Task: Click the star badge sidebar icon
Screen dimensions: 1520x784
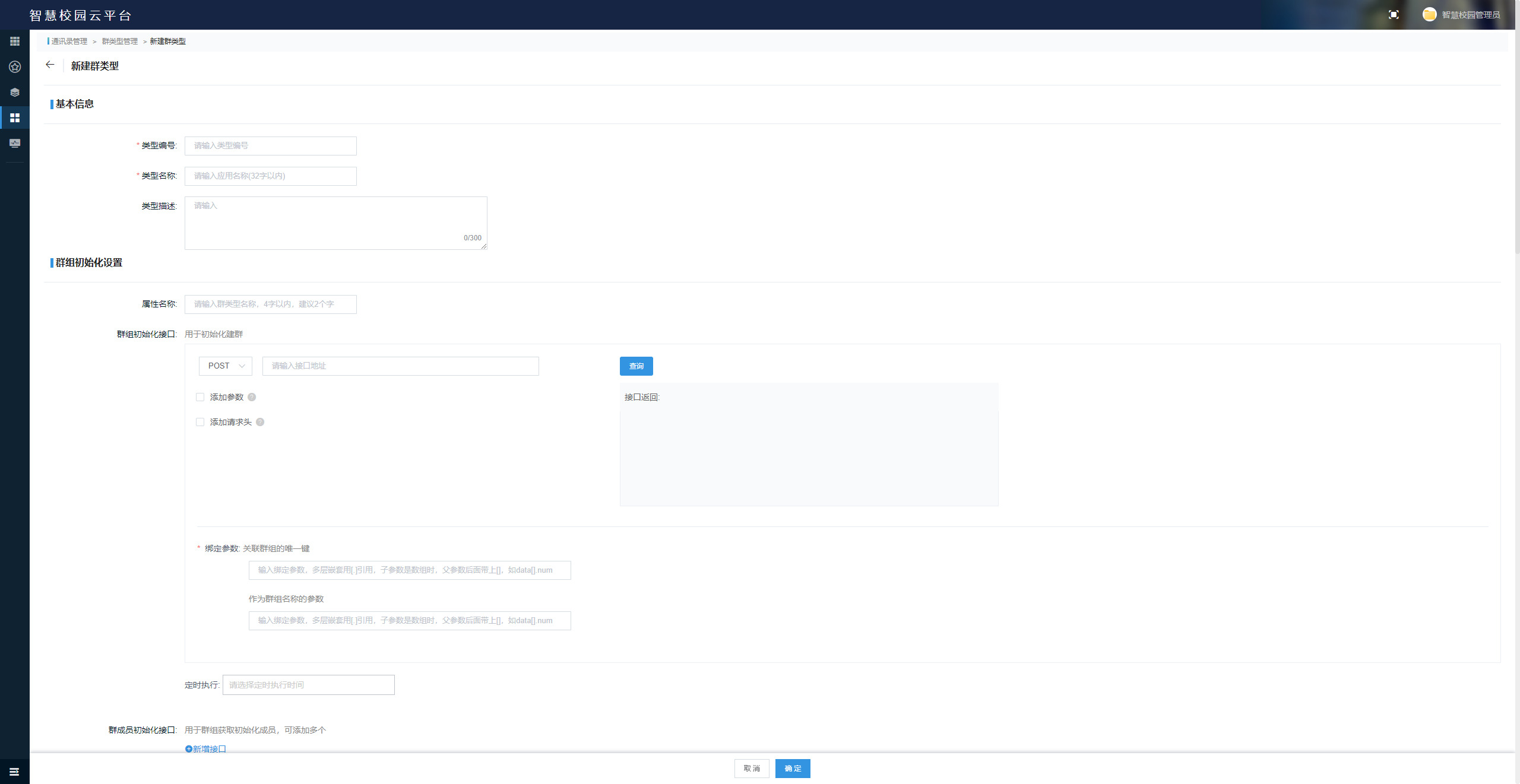Action: tap(15, 66)
